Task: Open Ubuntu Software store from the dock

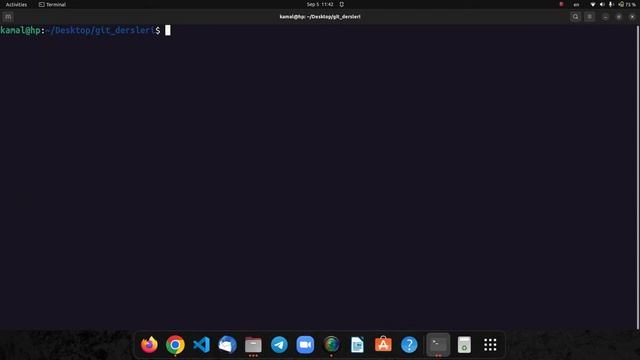Action: (x=383, y=344)
